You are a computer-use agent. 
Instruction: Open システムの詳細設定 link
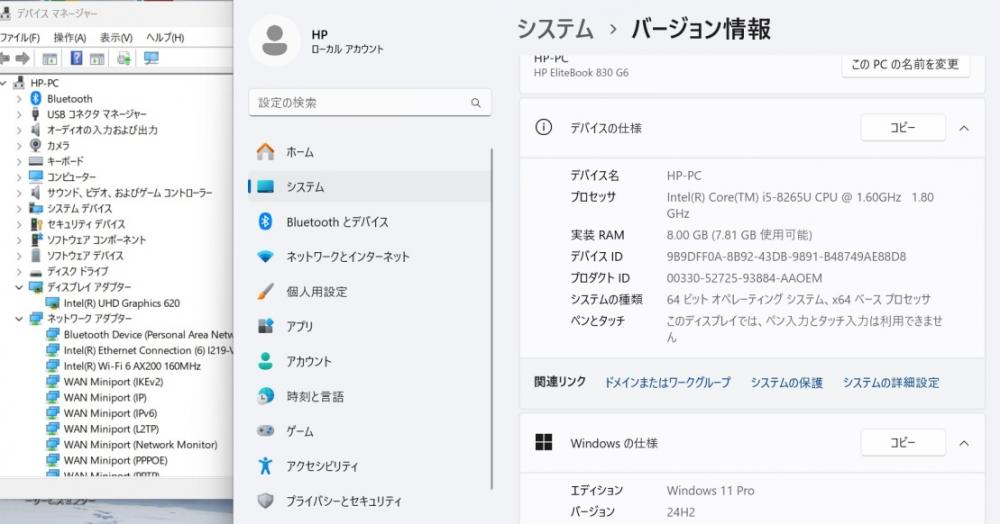[891, 382]
